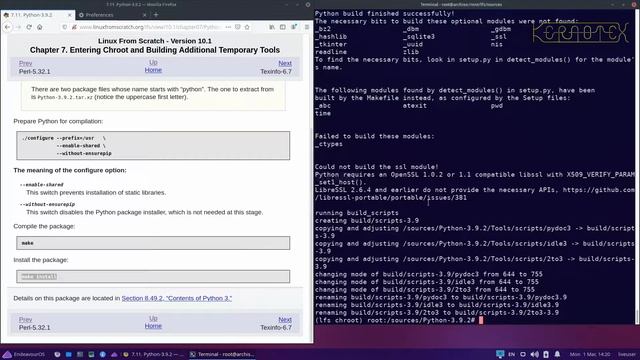Close the Preferences tab
This screenshot has width=640, height=360.
click(144, 15)
